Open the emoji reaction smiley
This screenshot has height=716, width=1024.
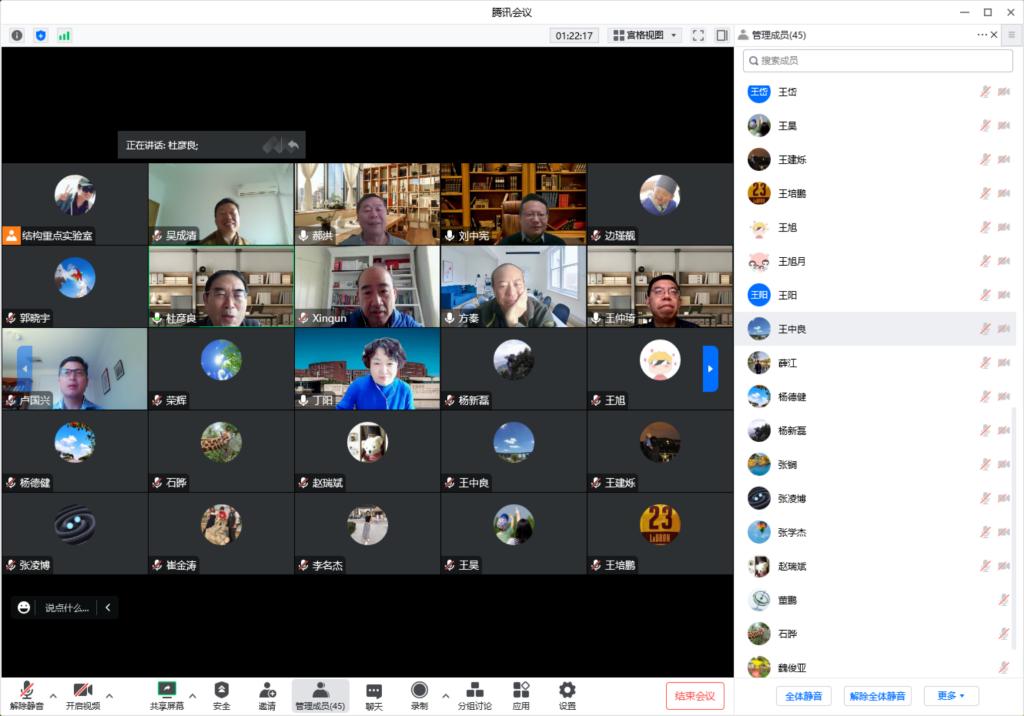24,608
